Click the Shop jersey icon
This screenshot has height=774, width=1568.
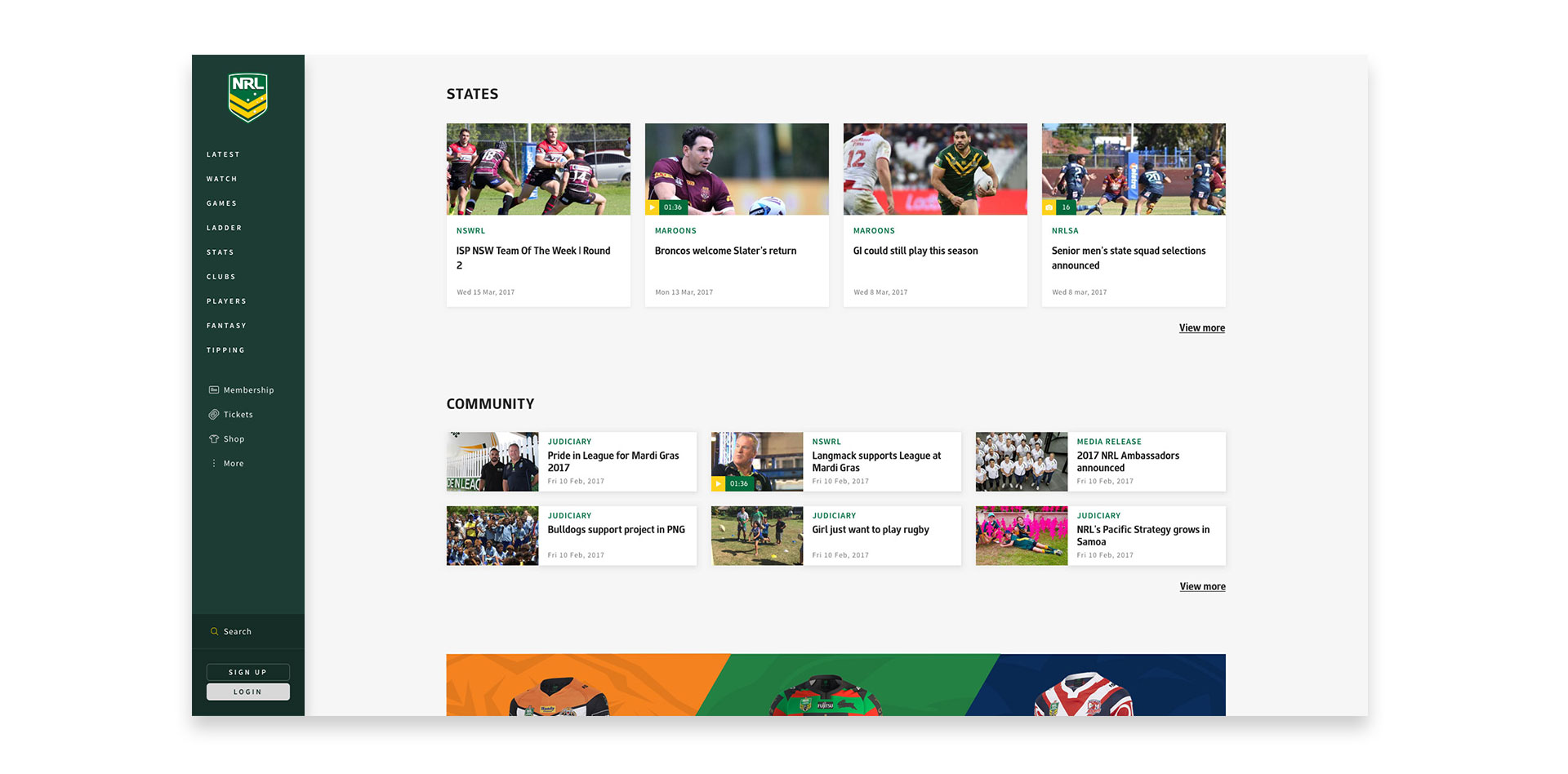tap(214, 439)
